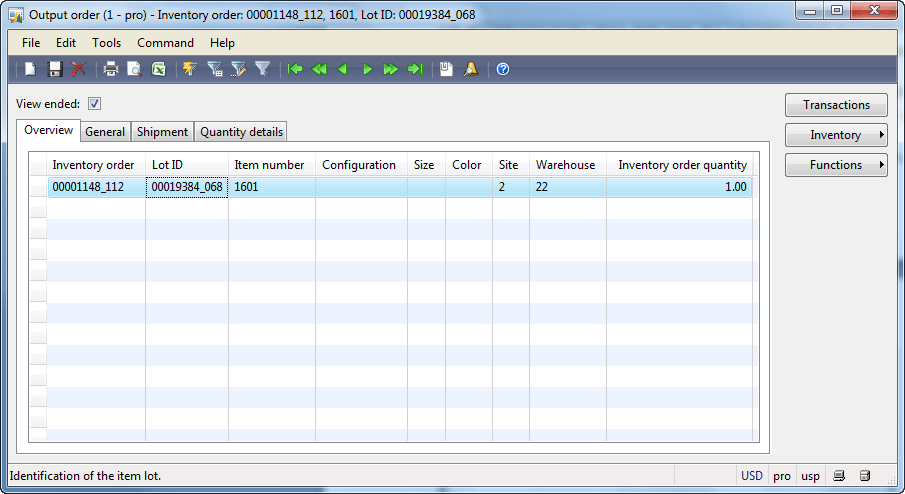Click the Transactions button

click(836, 105)
